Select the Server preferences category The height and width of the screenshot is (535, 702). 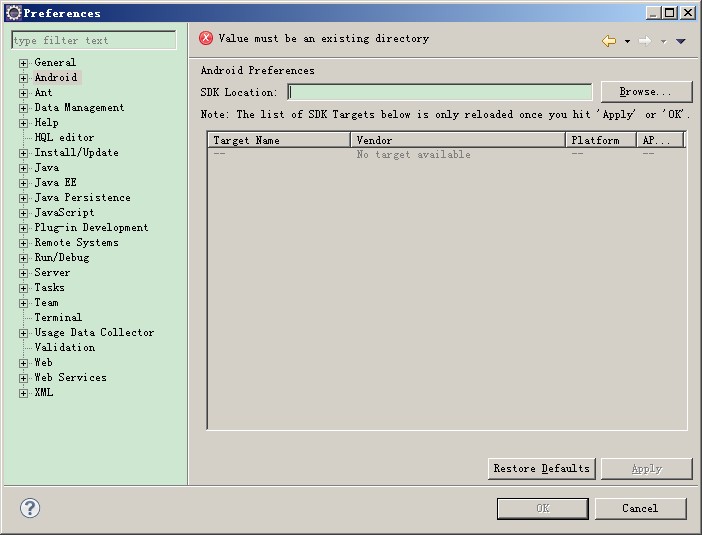(52, 272)
